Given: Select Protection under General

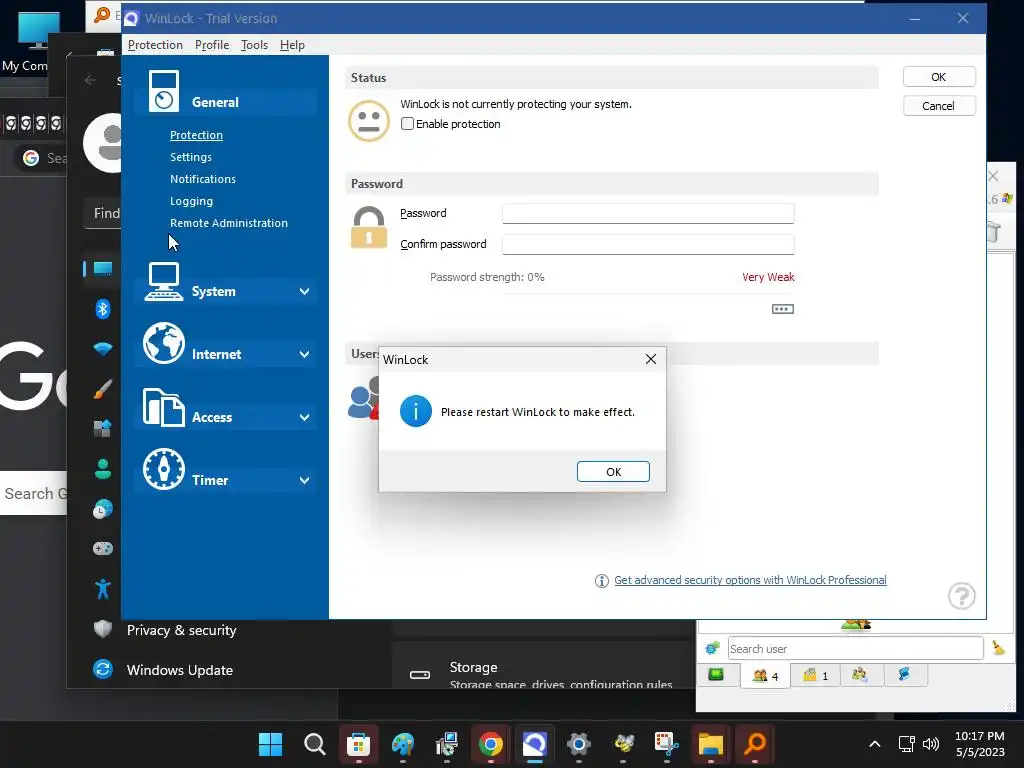Looking at the screenshot, I should pyautogui.click(x=196, y=135).
